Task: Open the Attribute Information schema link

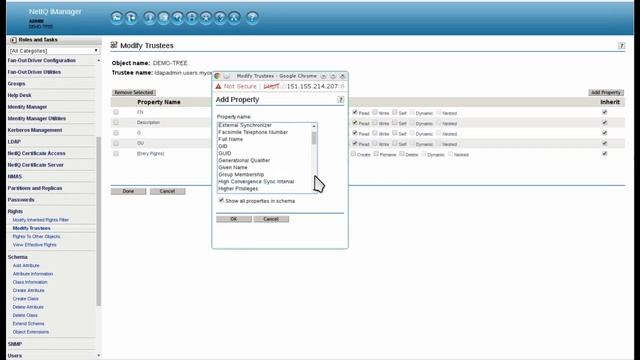Action: pos(33,274)
